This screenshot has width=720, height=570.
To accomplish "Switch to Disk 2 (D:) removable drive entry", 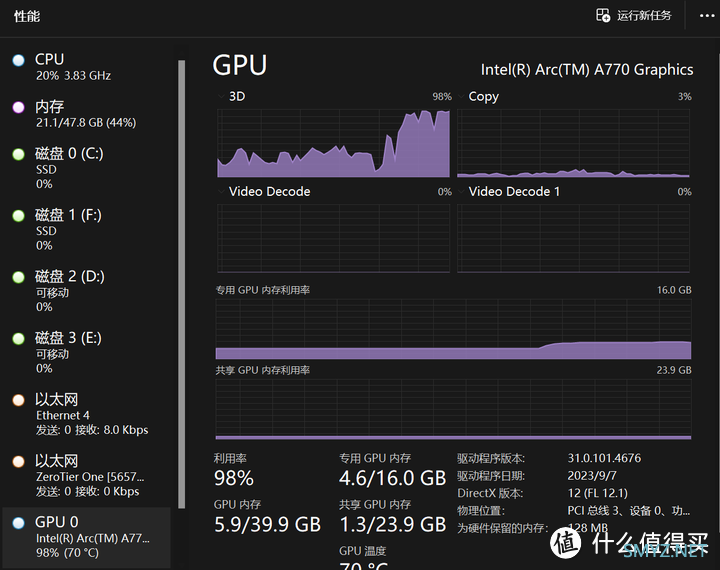I will pos(87,291).
